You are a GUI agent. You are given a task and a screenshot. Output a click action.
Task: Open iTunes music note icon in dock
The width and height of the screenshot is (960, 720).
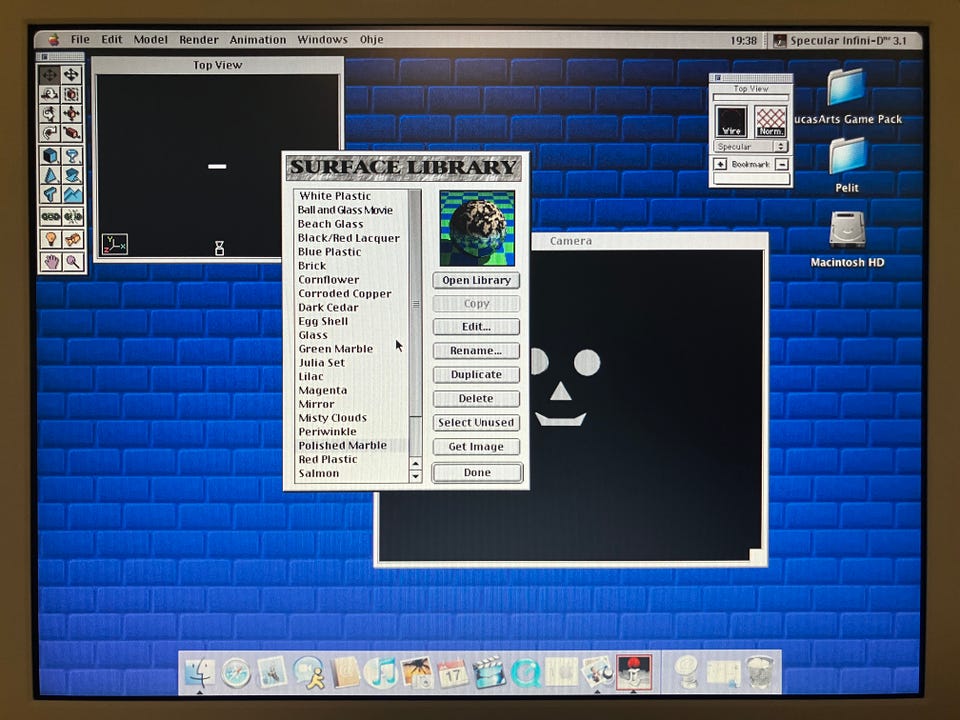[x=380, y=672]
